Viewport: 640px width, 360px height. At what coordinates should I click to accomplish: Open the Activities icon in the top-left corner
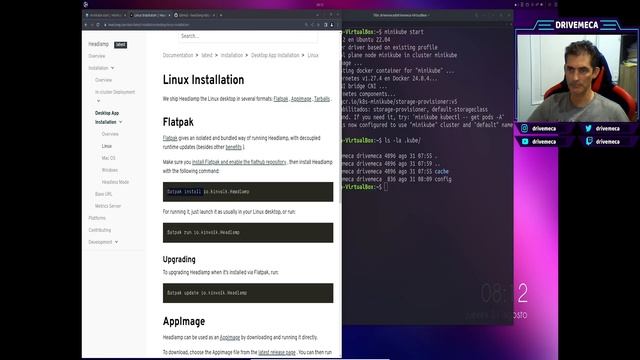(x=86, y=4)
